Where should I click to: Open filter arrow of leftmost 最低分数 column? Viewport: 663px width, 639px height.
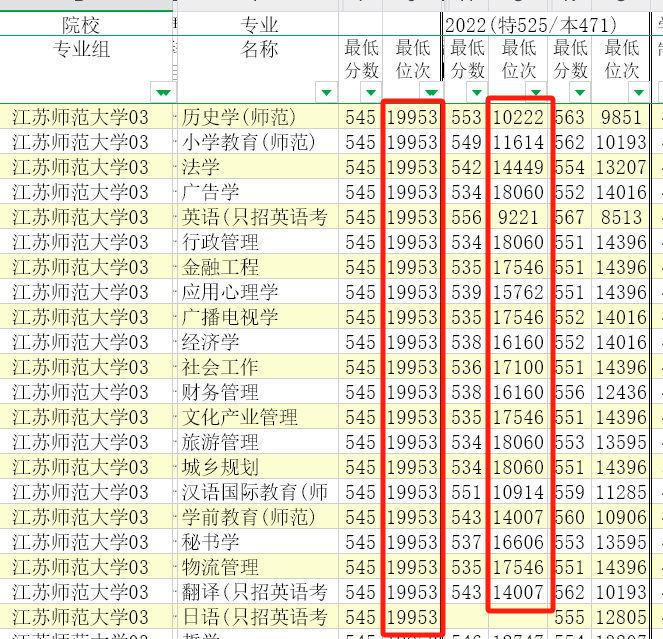point(371,93)
